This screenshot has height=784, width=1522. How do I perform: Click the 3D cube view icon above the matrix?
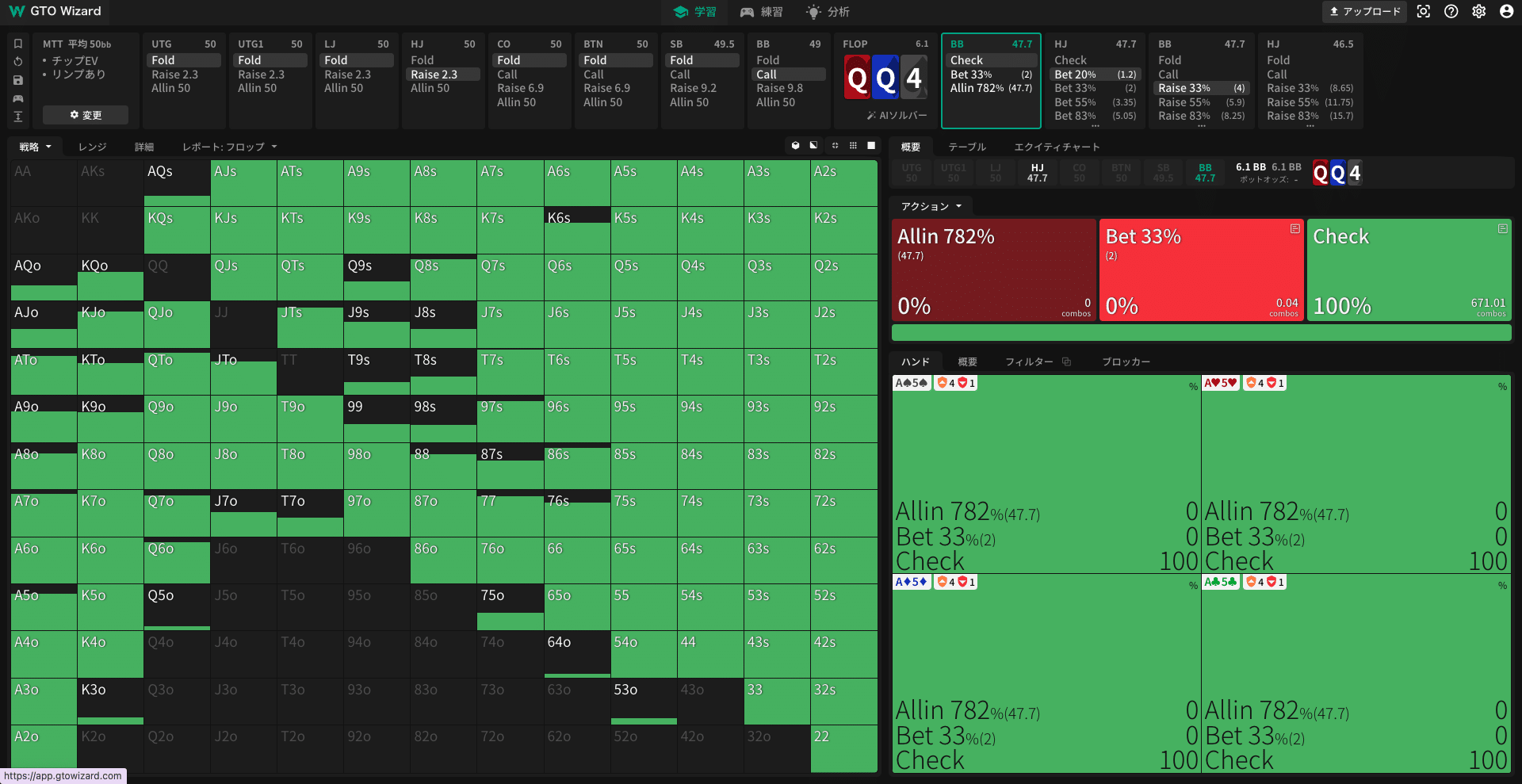[796, 146]
